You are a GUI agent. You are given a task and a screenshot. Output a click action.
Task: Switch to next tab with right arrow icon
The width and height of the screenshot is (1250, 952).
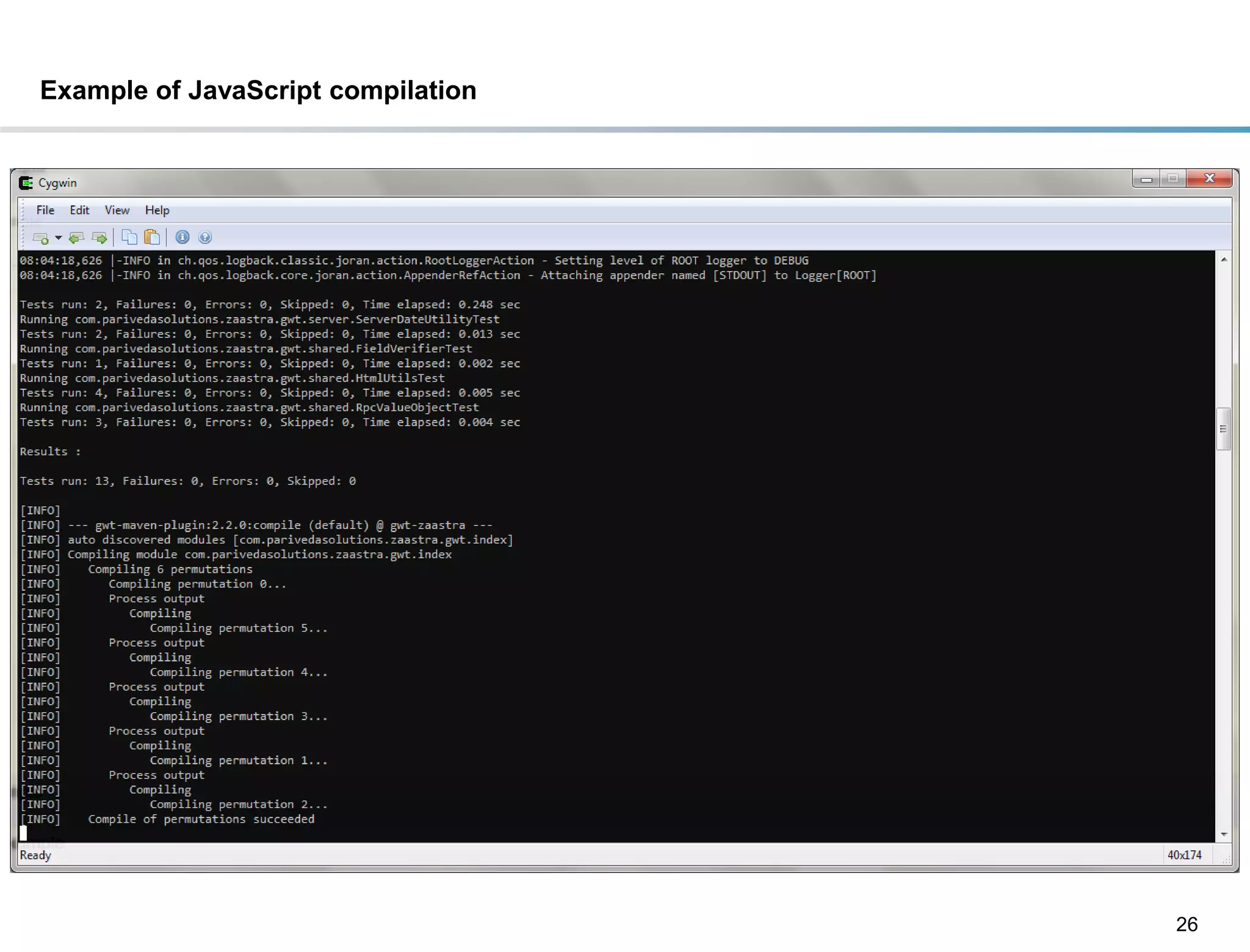[99, 237]
